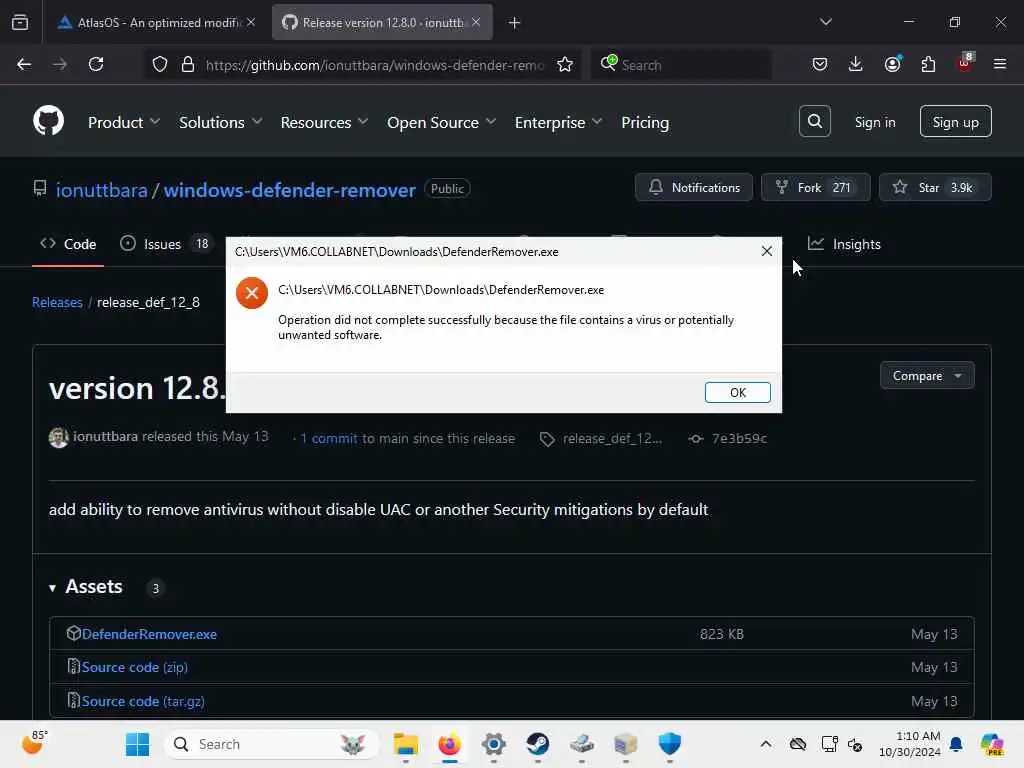
Task: Go back with browser back arrow
Action: coord(24,64)
